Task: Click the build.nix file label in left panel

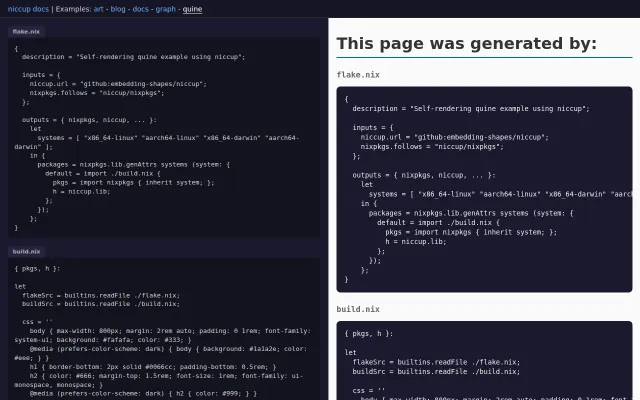Action: click(27, 251)
